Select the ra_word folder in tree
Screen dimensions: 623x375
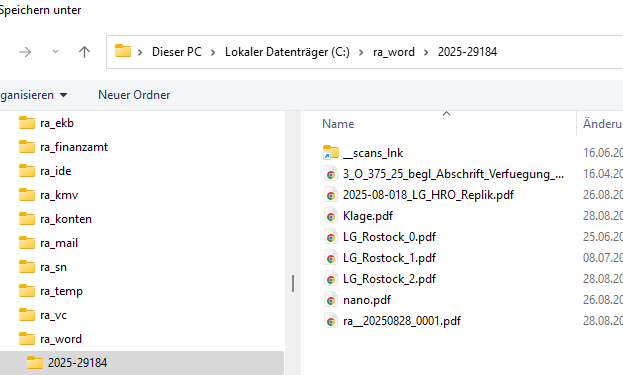[x=61, y=339]
